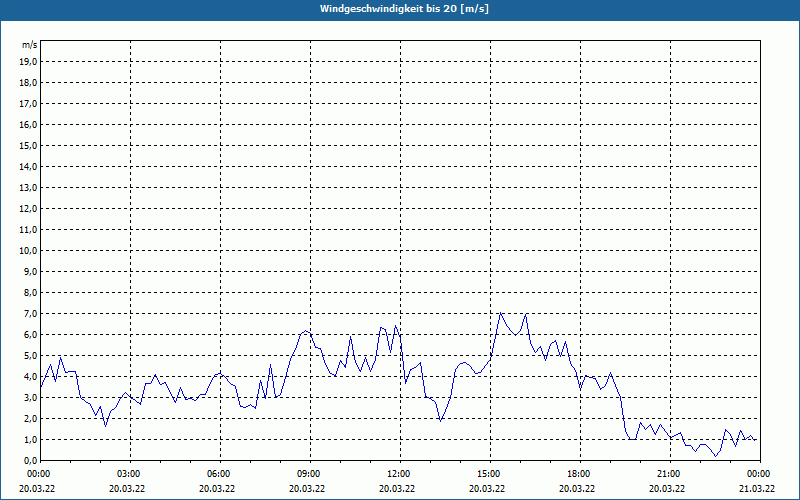Select the "20.03.22" date under 15:00
Image resolution: width=800 pixels, height=500 pixels.
[x=487, y=489]
